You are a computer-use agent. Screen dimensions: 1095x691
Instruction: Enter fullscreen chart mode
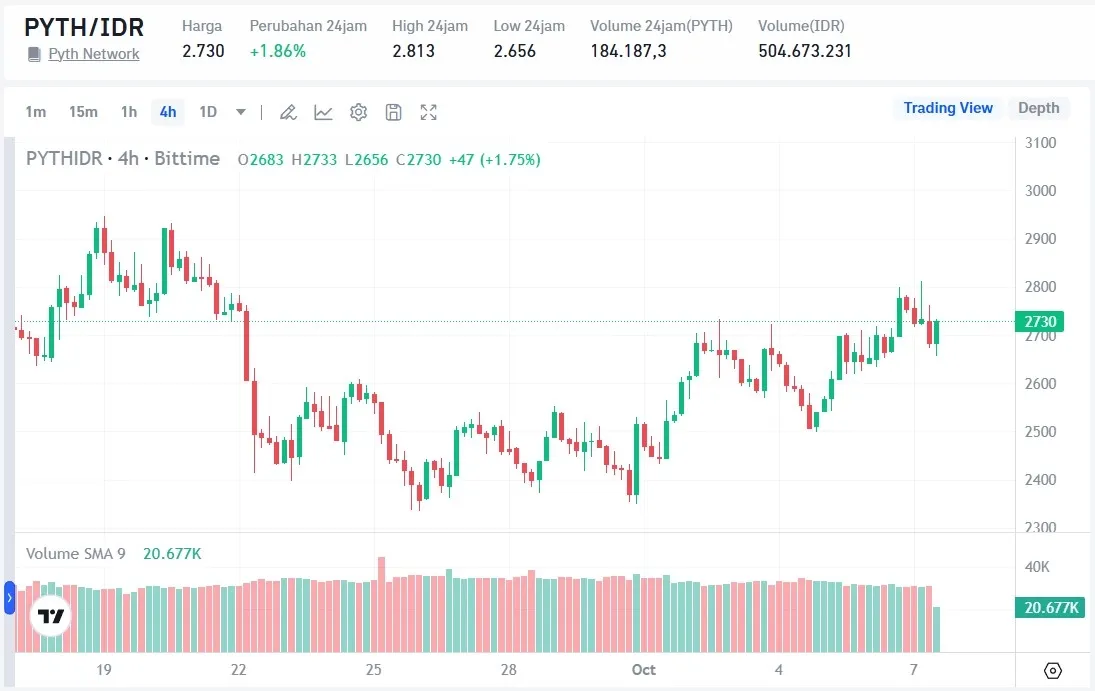428,112
